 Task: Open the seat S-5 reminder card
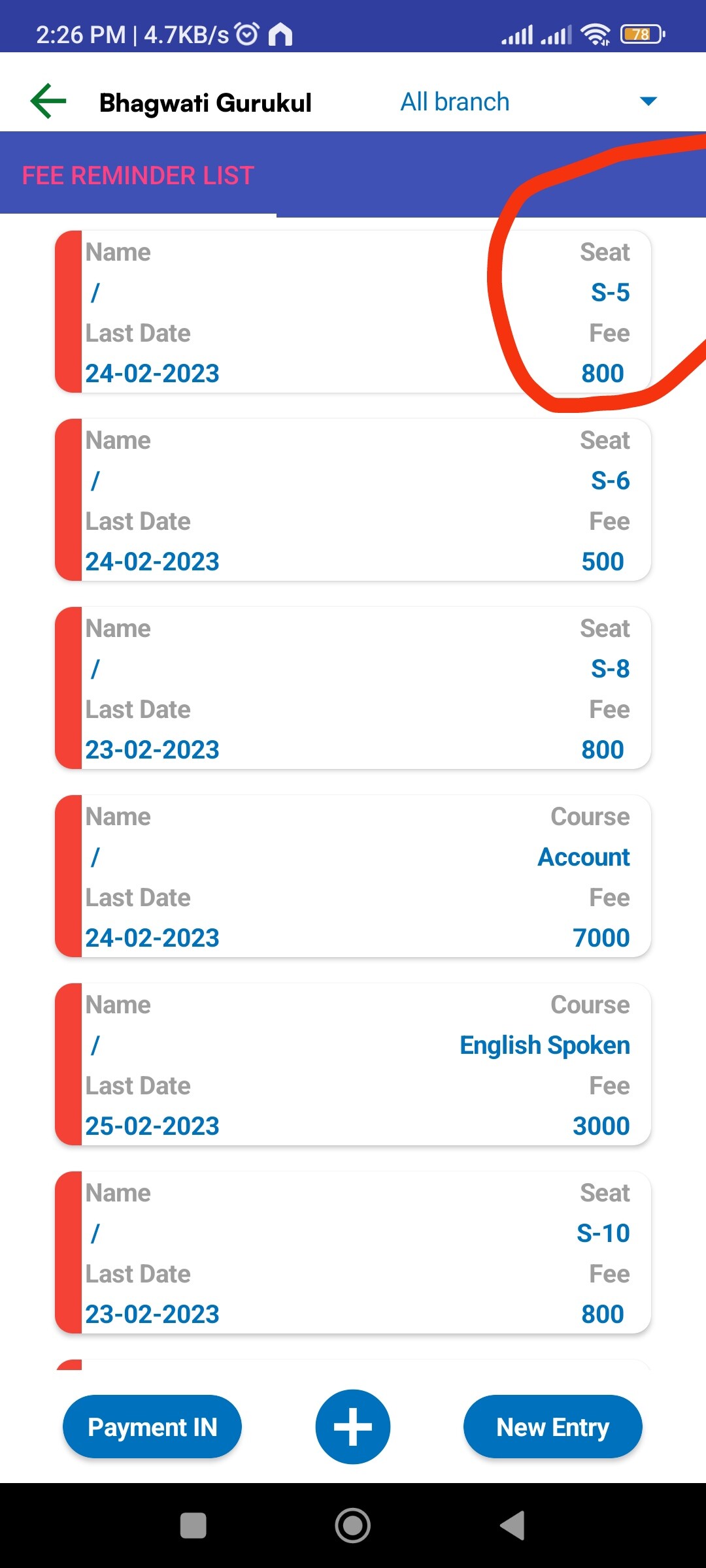coord(353,312)
